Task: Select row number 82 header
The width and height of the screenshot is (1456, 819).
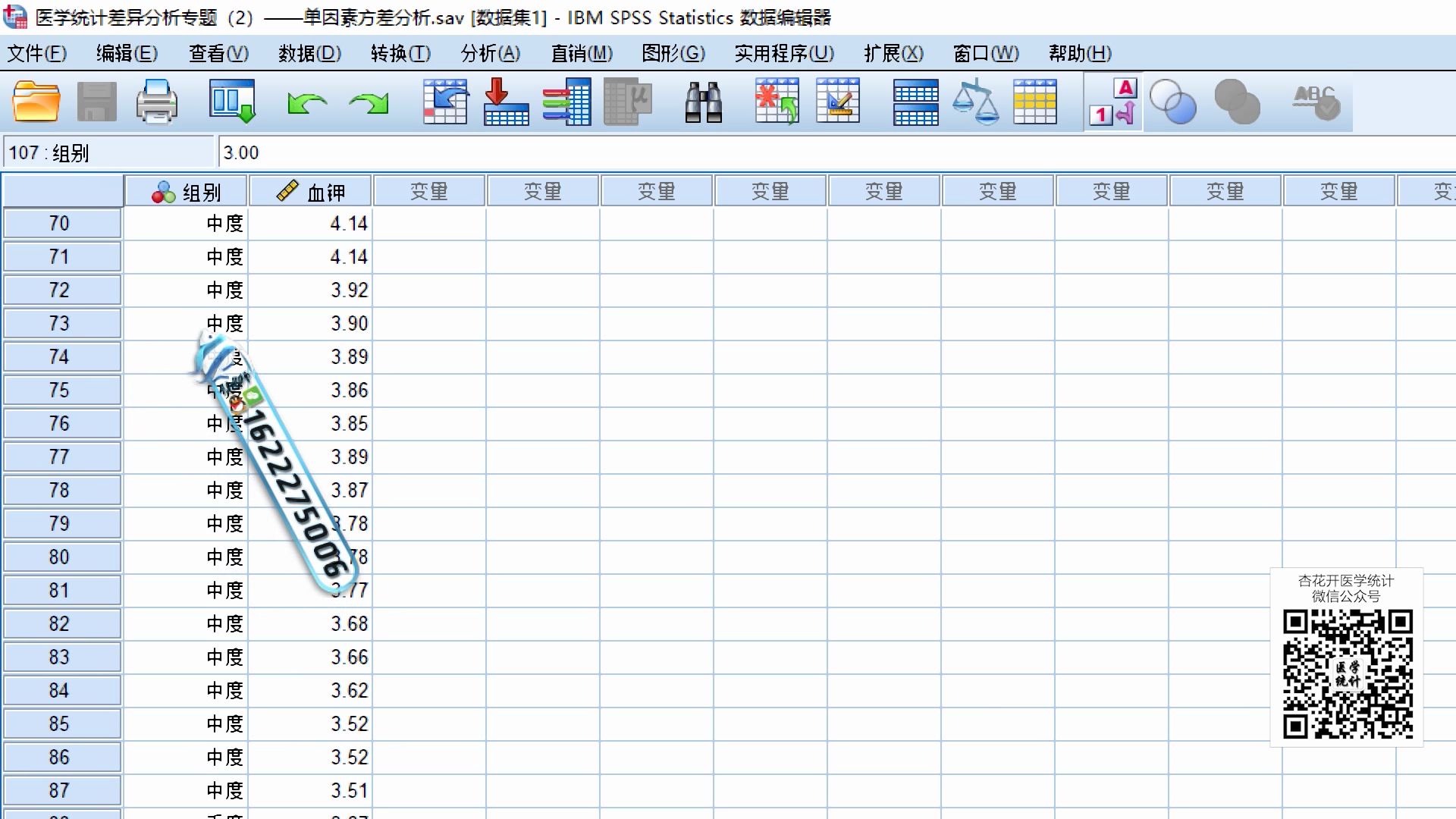Action: pos(60,624)
